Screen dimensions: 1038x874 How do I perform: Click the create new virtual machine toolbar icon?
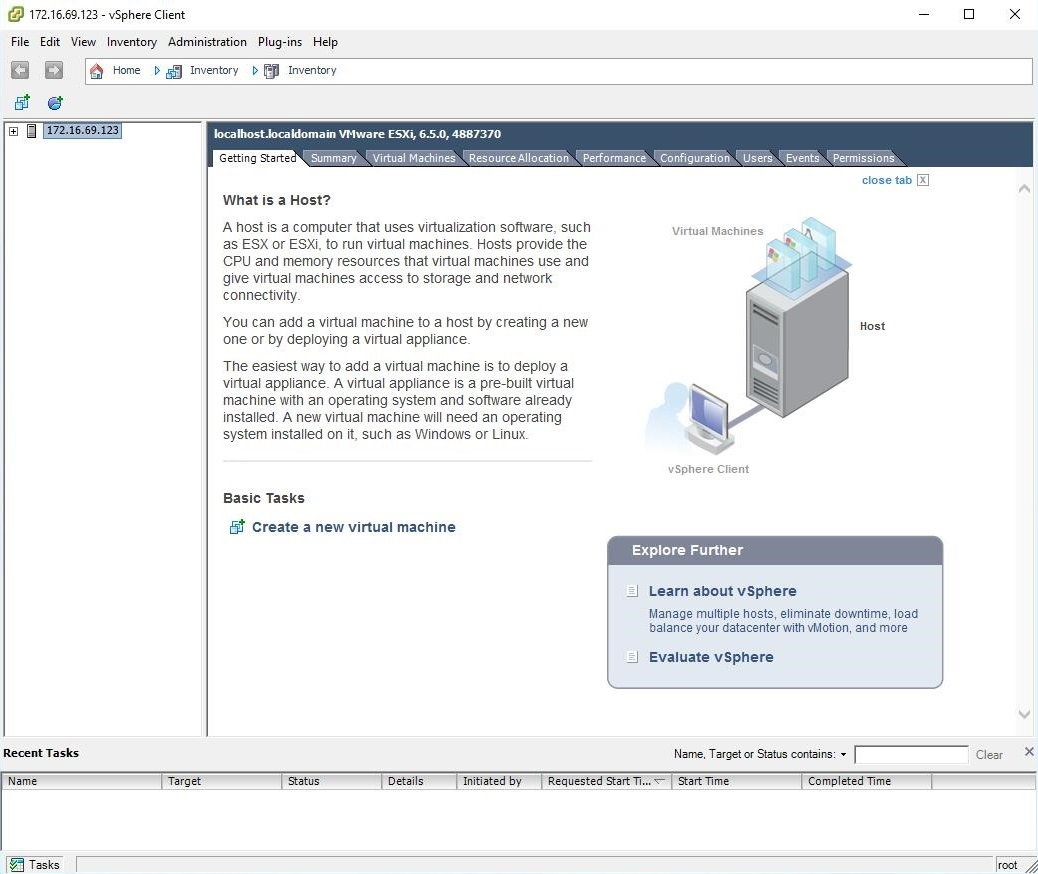tap(21, 102)
